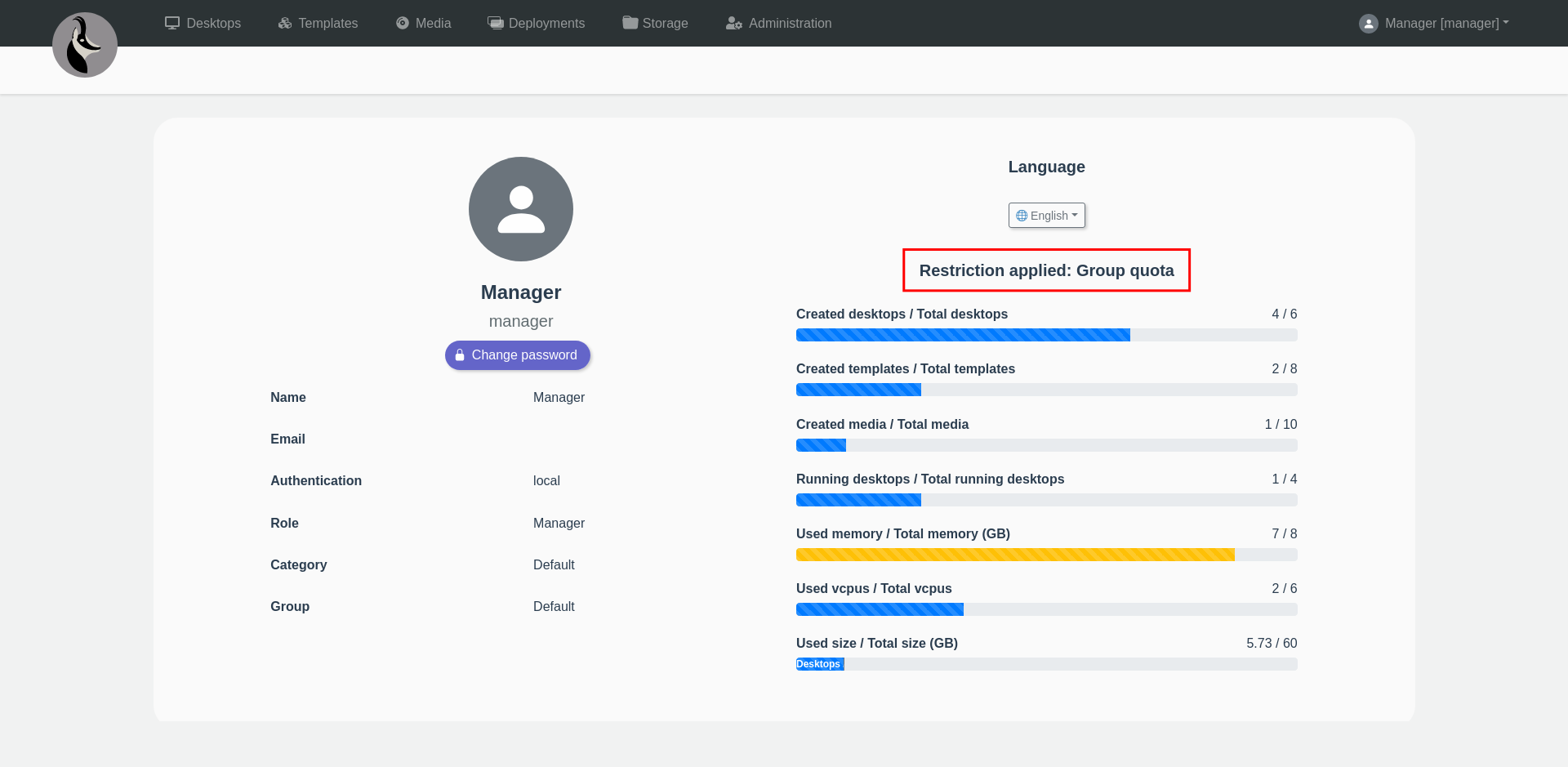Click the Used memory progress bar
This screenshot has height=767, width=1568.
[1046, 555]
